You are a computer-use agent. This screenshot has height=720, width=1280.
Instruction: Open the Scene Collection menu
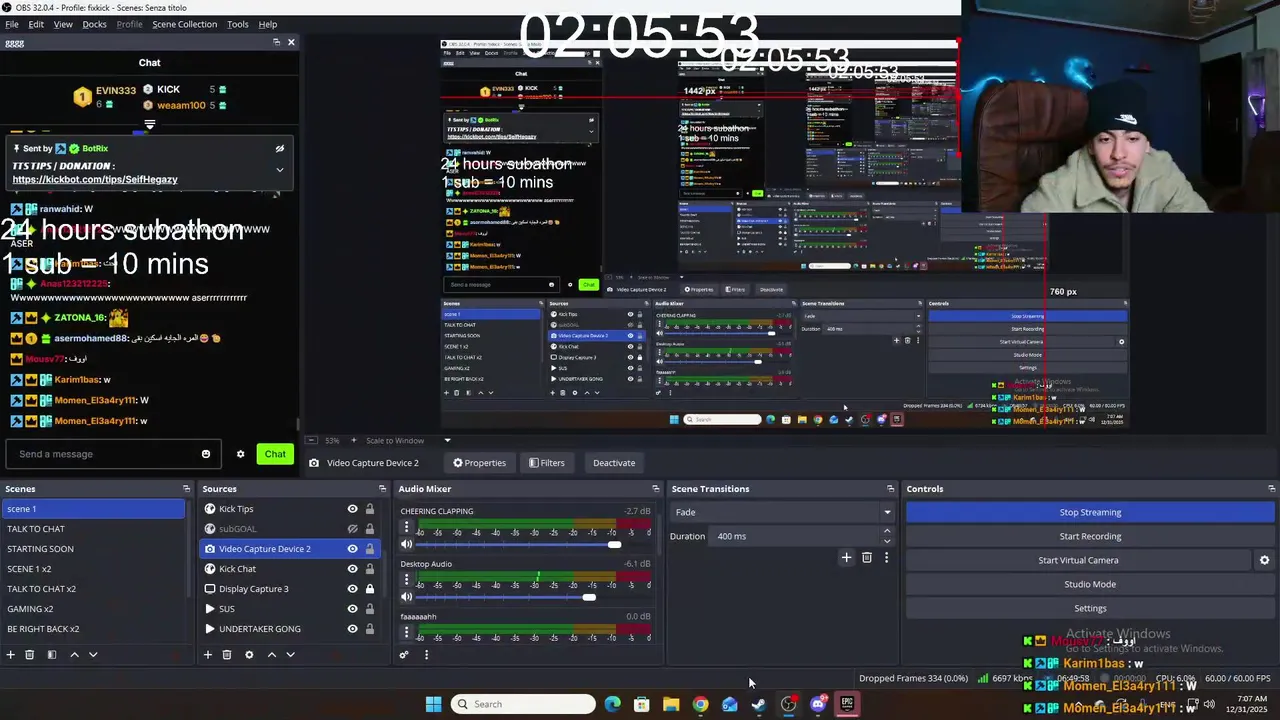click(184, 24)
